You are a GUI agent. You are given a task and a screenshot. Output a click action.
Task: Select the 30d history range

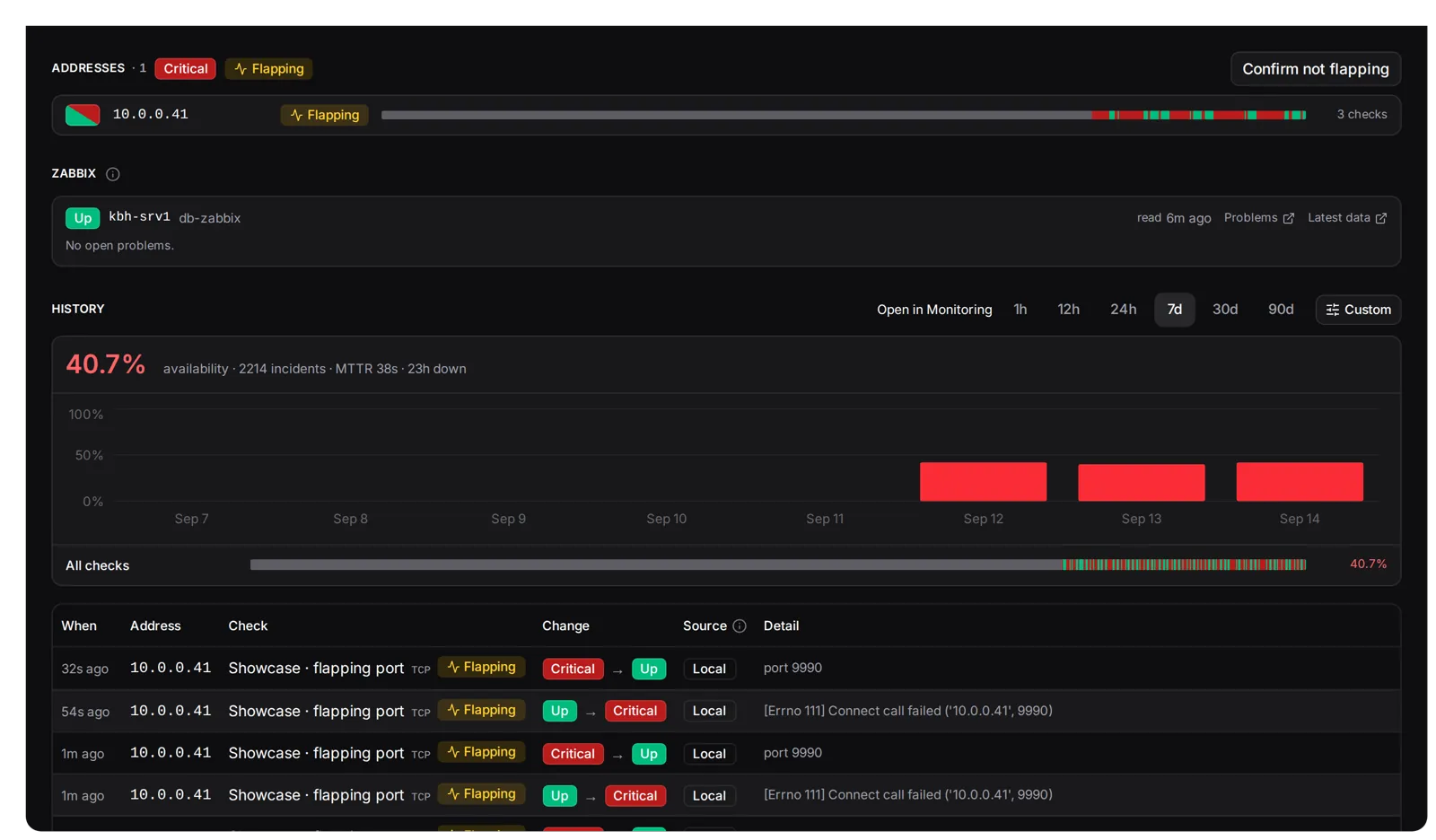[1225, 310]
